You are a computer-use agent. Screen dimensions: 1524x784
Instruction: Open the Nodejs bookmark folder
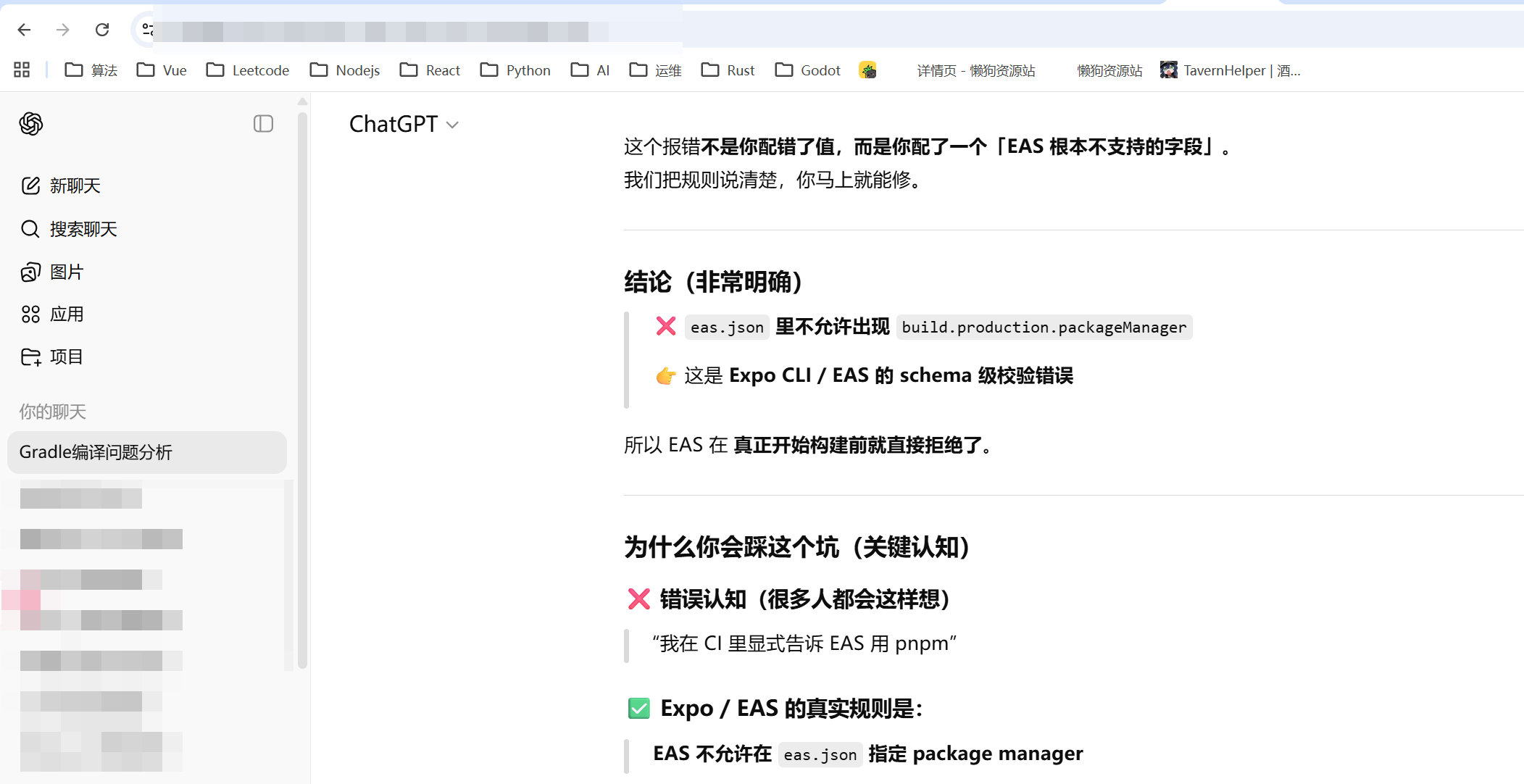point(345,70)
